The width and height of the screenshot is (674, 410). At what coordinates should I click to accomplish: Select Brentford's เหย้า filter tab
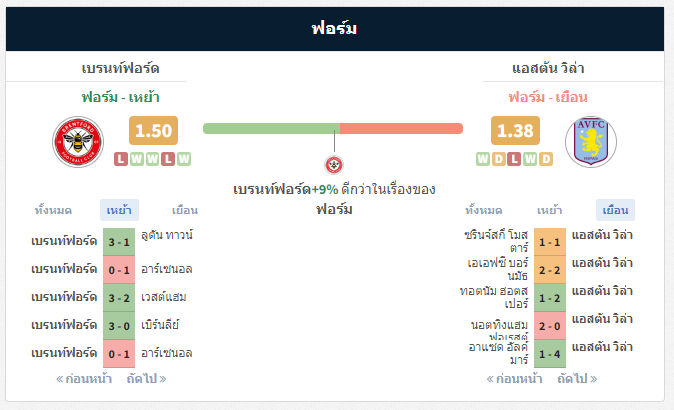[x=119, y=210]
